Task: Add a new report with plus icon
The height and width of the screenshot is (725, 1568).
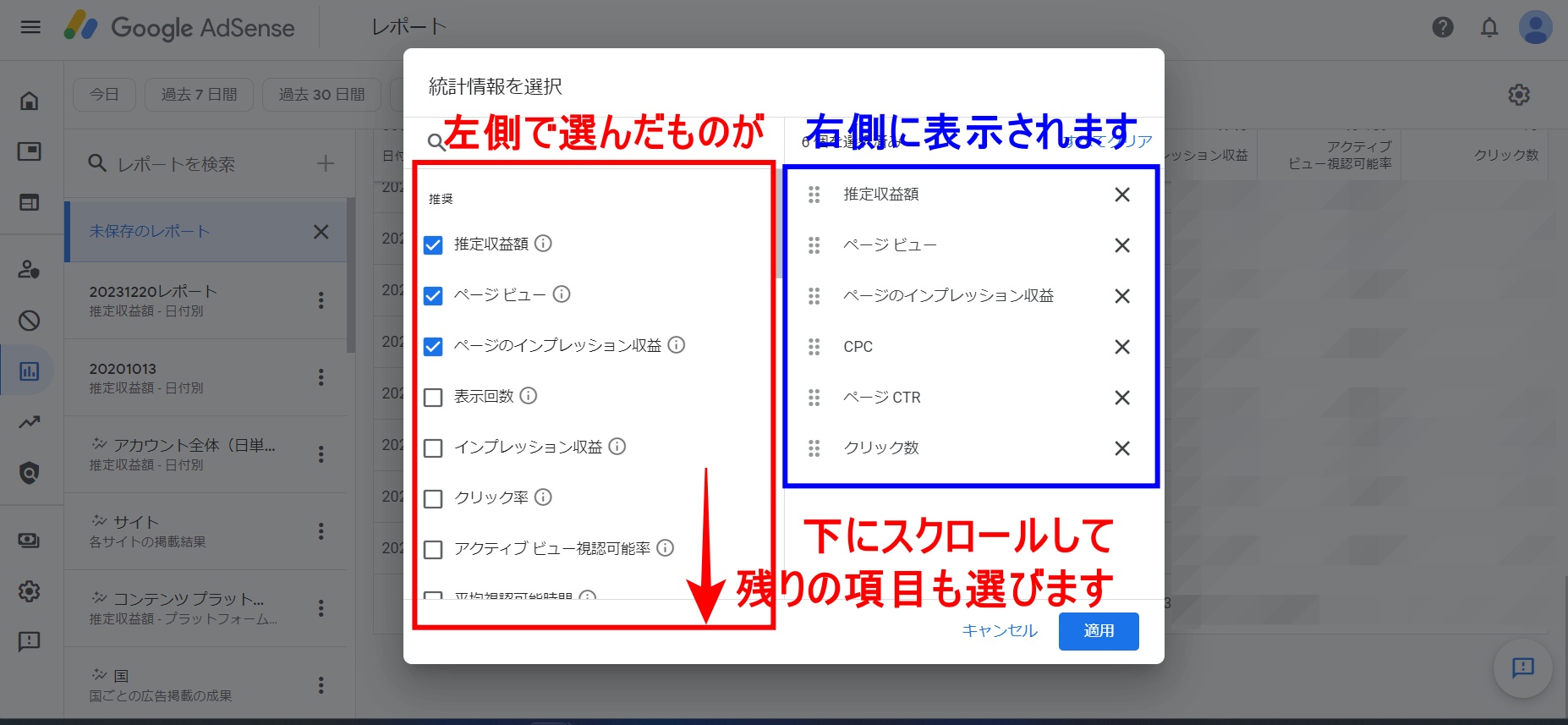Action: point(326,163)
